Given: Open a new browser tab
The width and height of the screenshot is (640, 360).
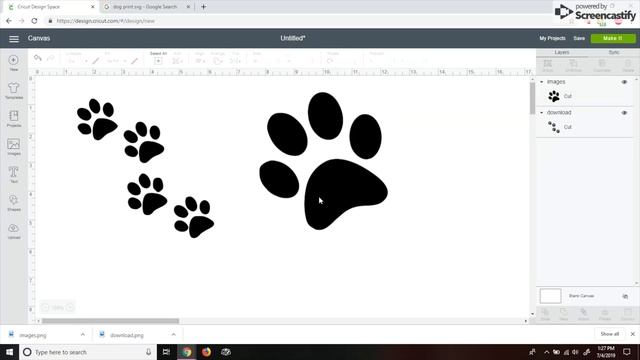Looking at the screenshot, I should [203, 7].
